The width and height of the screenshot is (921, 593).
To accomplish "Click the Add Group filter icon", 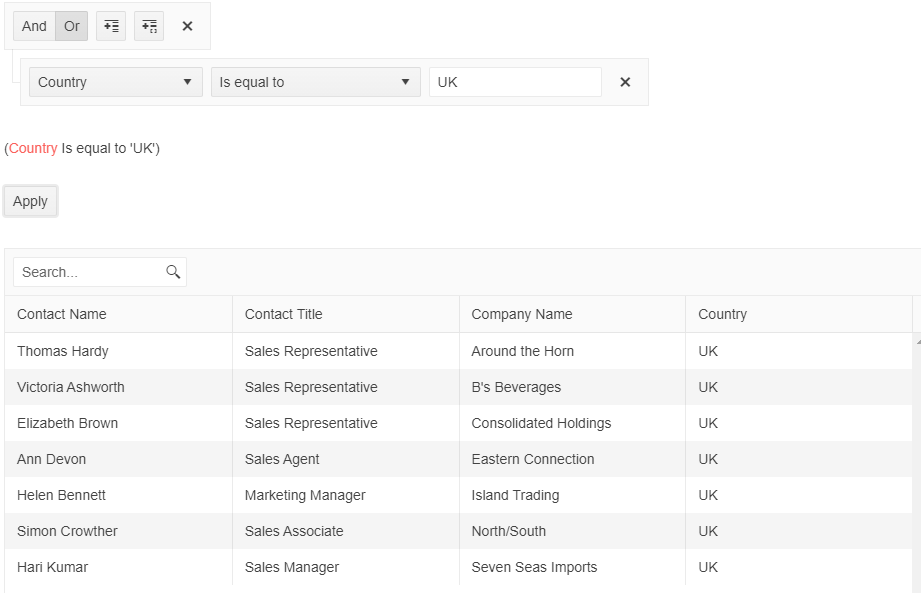I will [149, 26].
